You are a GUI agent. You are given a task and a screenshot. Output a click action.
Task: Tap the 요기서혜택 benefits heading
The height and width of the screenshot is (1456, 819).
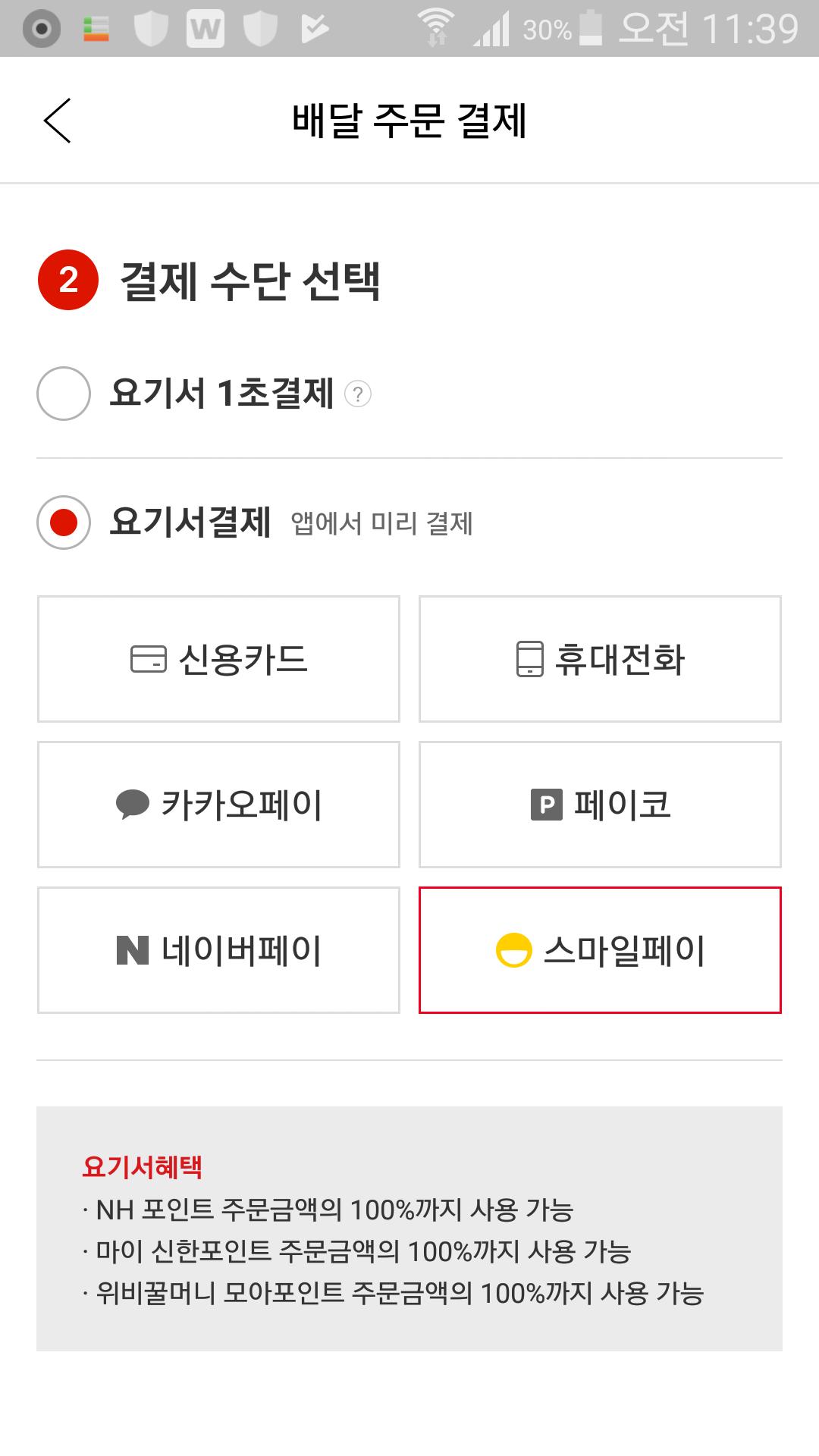[143, 1166]
